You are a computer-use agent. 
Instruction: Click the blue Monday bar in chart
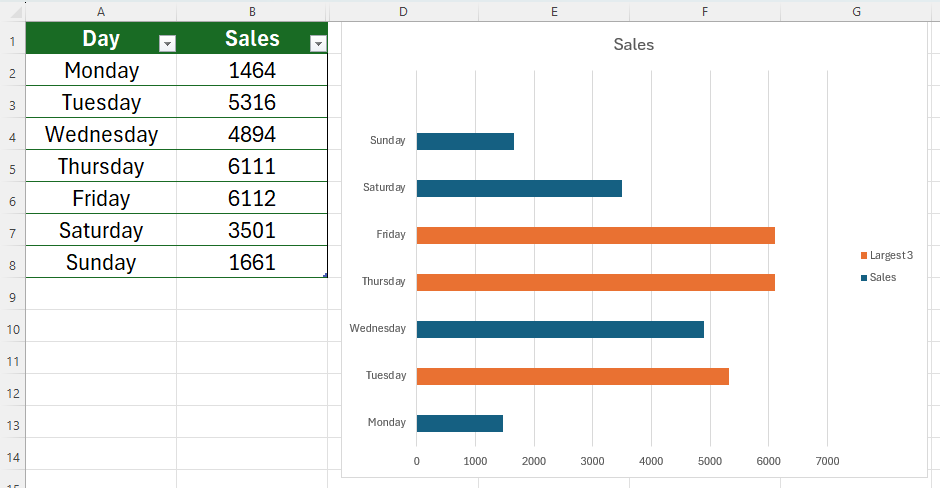click(x=459, y=423)
